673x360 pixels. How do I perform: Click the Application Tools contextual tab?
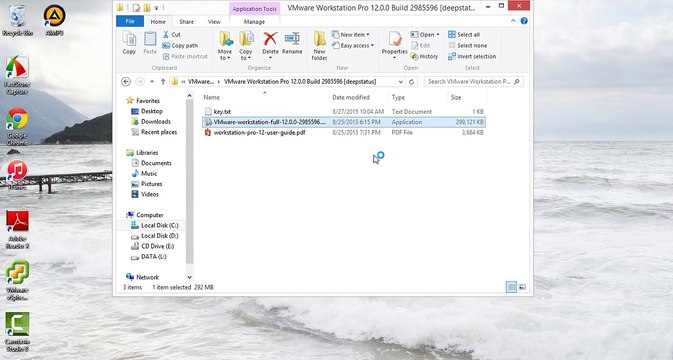pos(255,9)
